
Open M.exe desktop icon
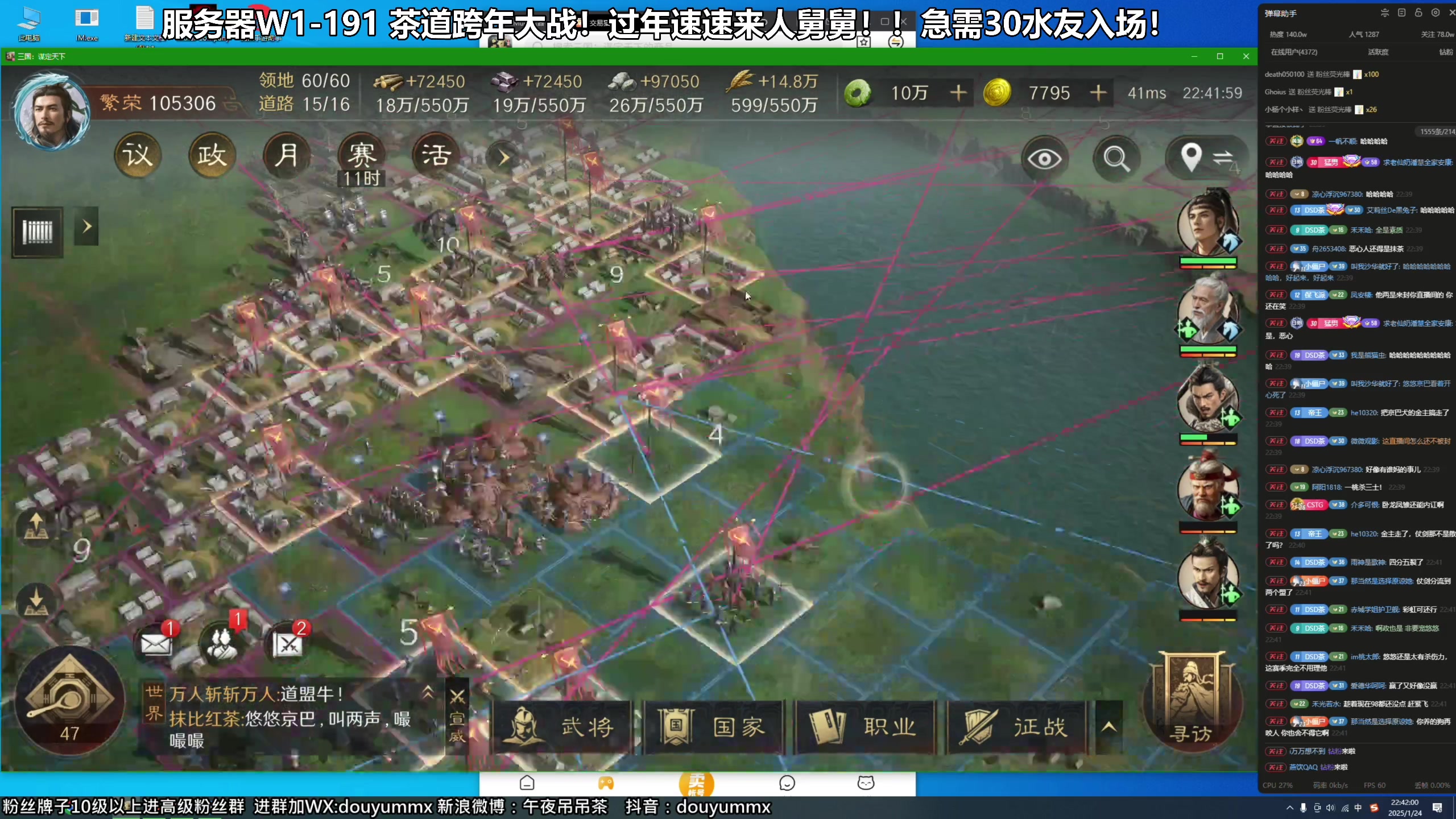[x=87, y=24]
